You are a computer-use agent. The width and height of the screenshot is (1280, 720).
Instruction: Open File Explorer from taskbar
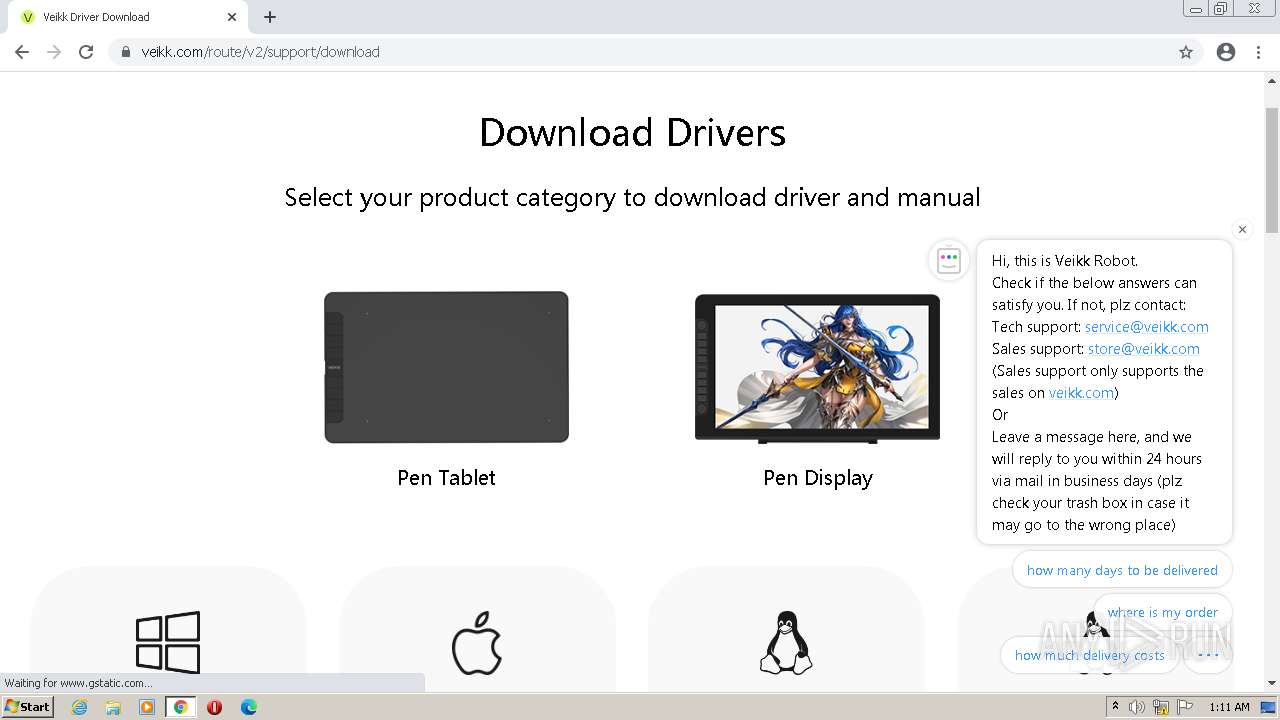(113, 707)
